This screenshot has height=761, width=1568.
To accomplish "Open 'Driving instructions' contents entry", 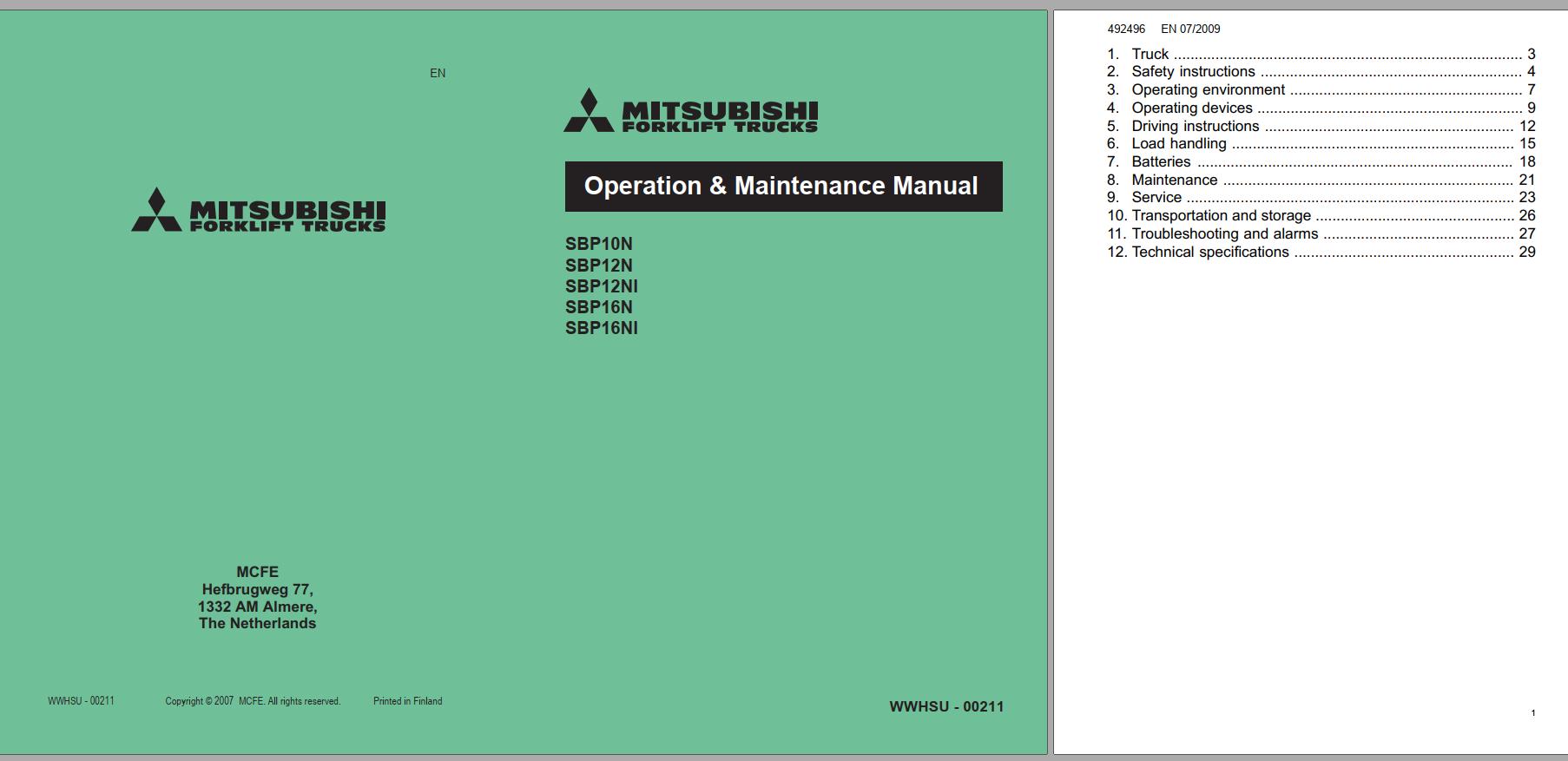I will coord(1321,126).
